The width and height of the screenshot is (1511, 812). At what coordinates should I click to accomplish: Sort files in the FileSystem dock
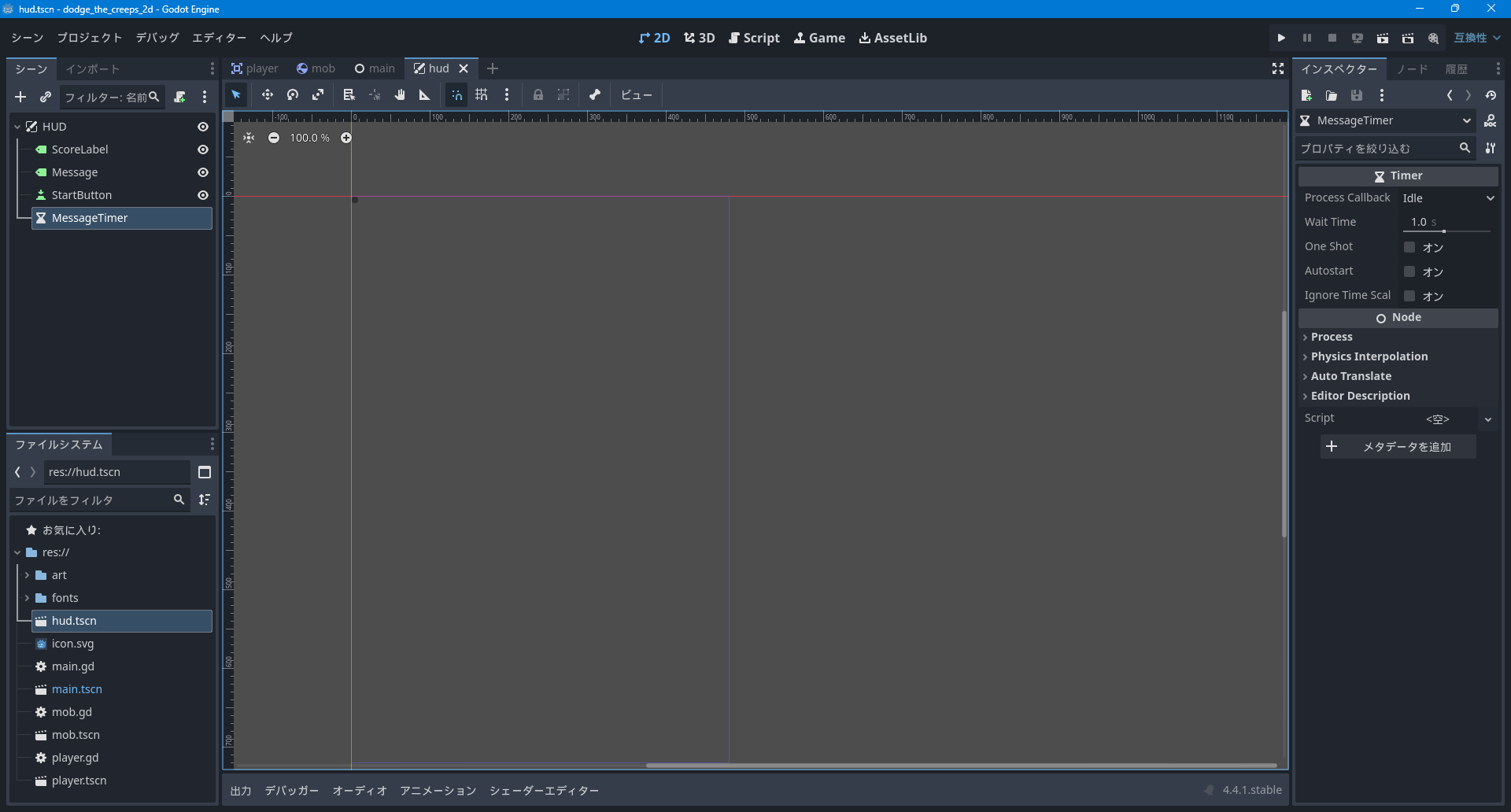click(x=205, y=500)
